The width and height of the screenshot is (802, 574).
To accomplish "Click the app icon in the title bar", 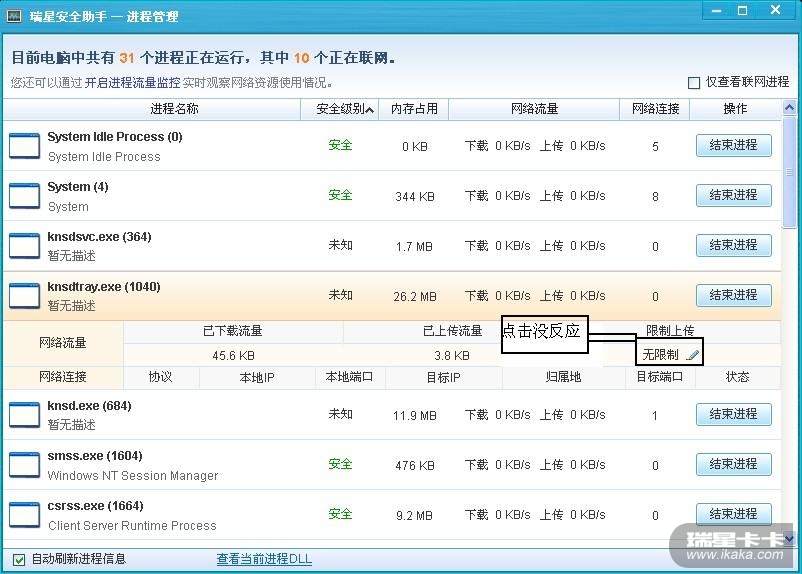I will pos(14,16).
